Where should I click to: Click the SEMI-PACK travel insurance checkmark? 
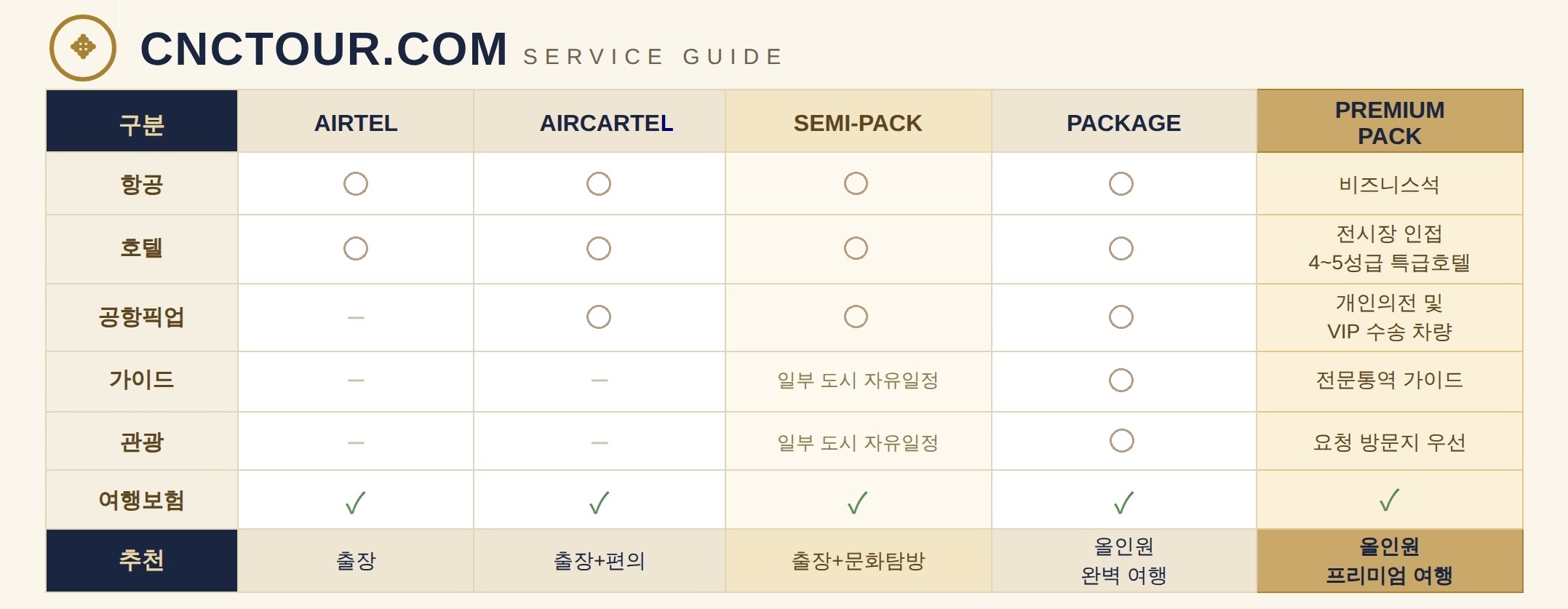[x=858, y=503]
